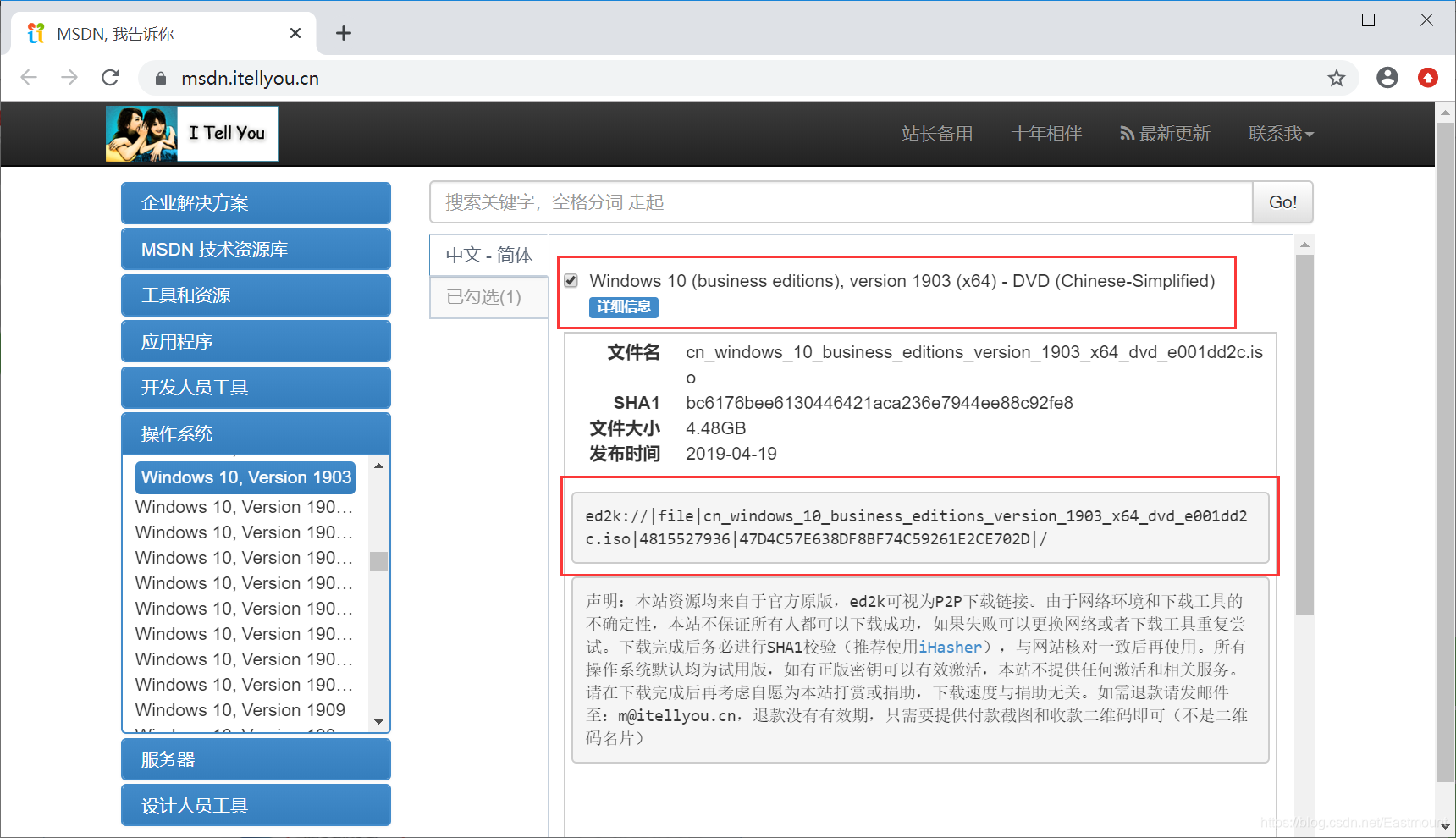This screenshot has width=1456, height=838.
Task: Click the 4.48GB file size value
Action: pos(716,428)
